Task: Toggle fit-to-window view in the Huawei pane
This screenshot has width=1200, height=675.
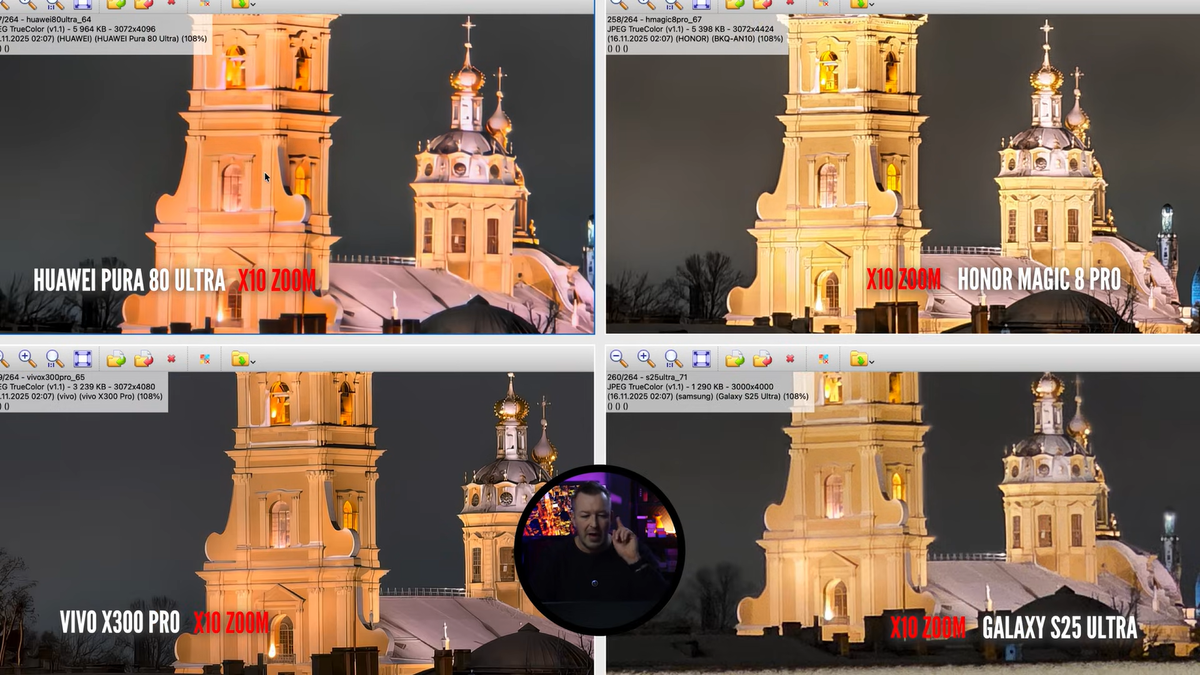Action: tap(82, 7)
